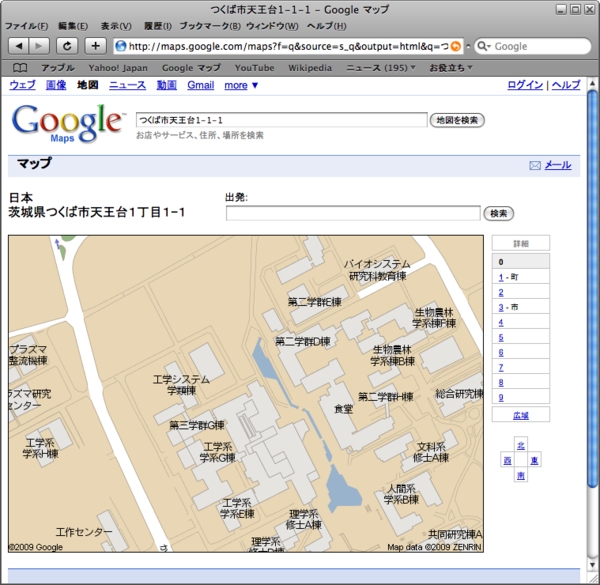600x585 pixels.
Task: Focus the 出発 departure input field
Action: pyautogui.click(x=353, y=213)
